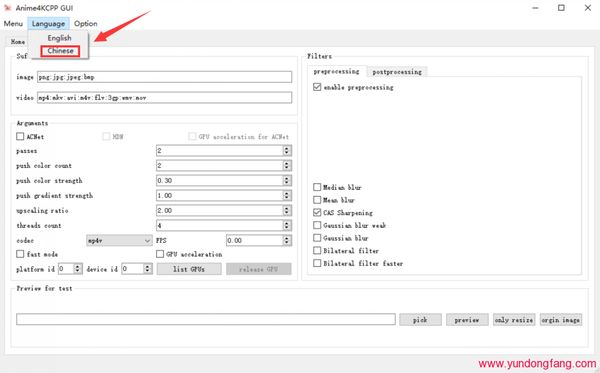Close the Anime4KCPP GUI window
The width and height of the screenshot is (600, 373).
pyautogui.click(x=588, y=8)
